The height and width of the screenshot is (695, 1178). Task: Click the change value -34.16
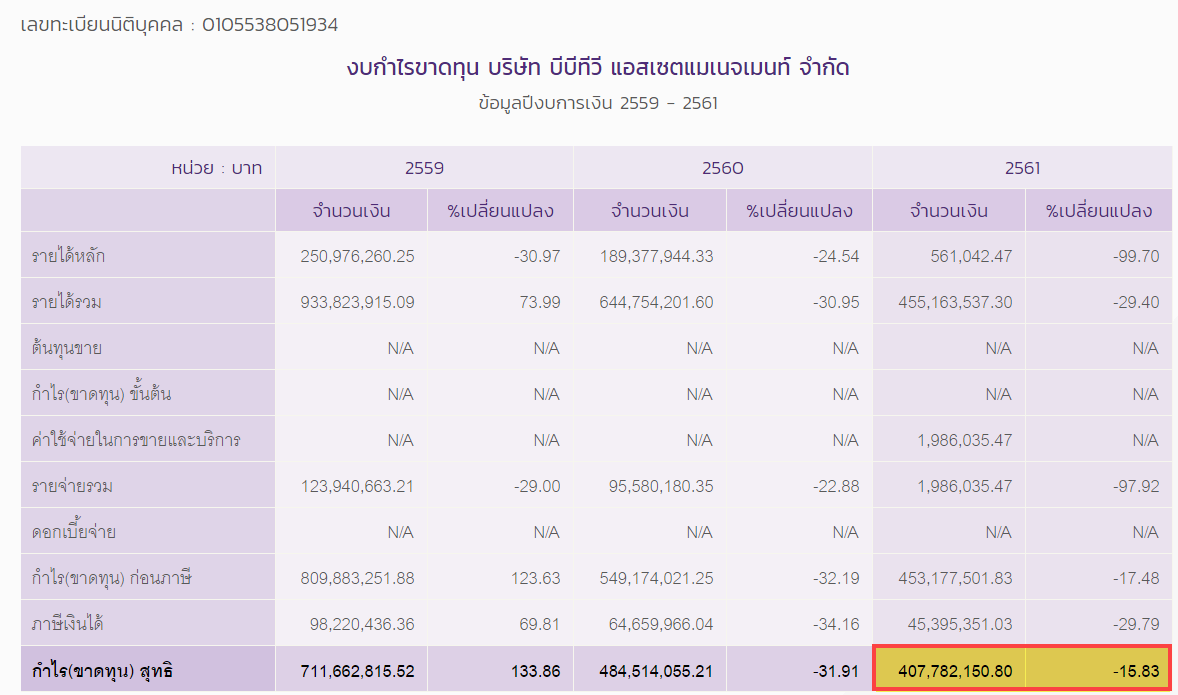[836, 624]
